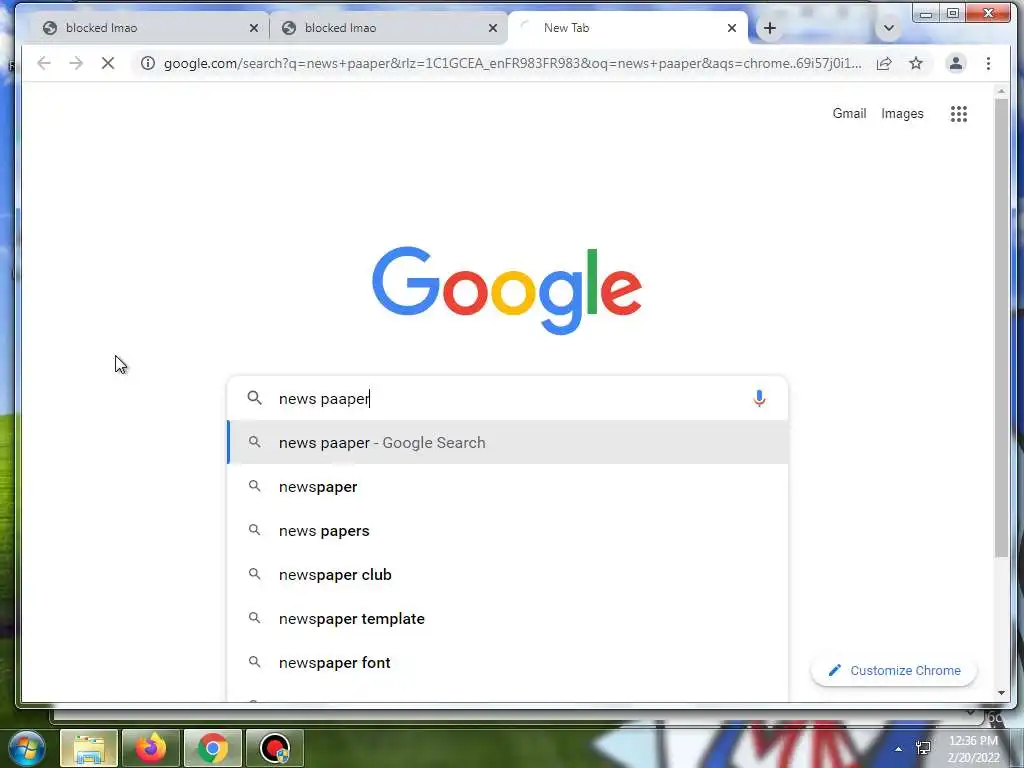View site information icon in address bar

coord(148,63)
